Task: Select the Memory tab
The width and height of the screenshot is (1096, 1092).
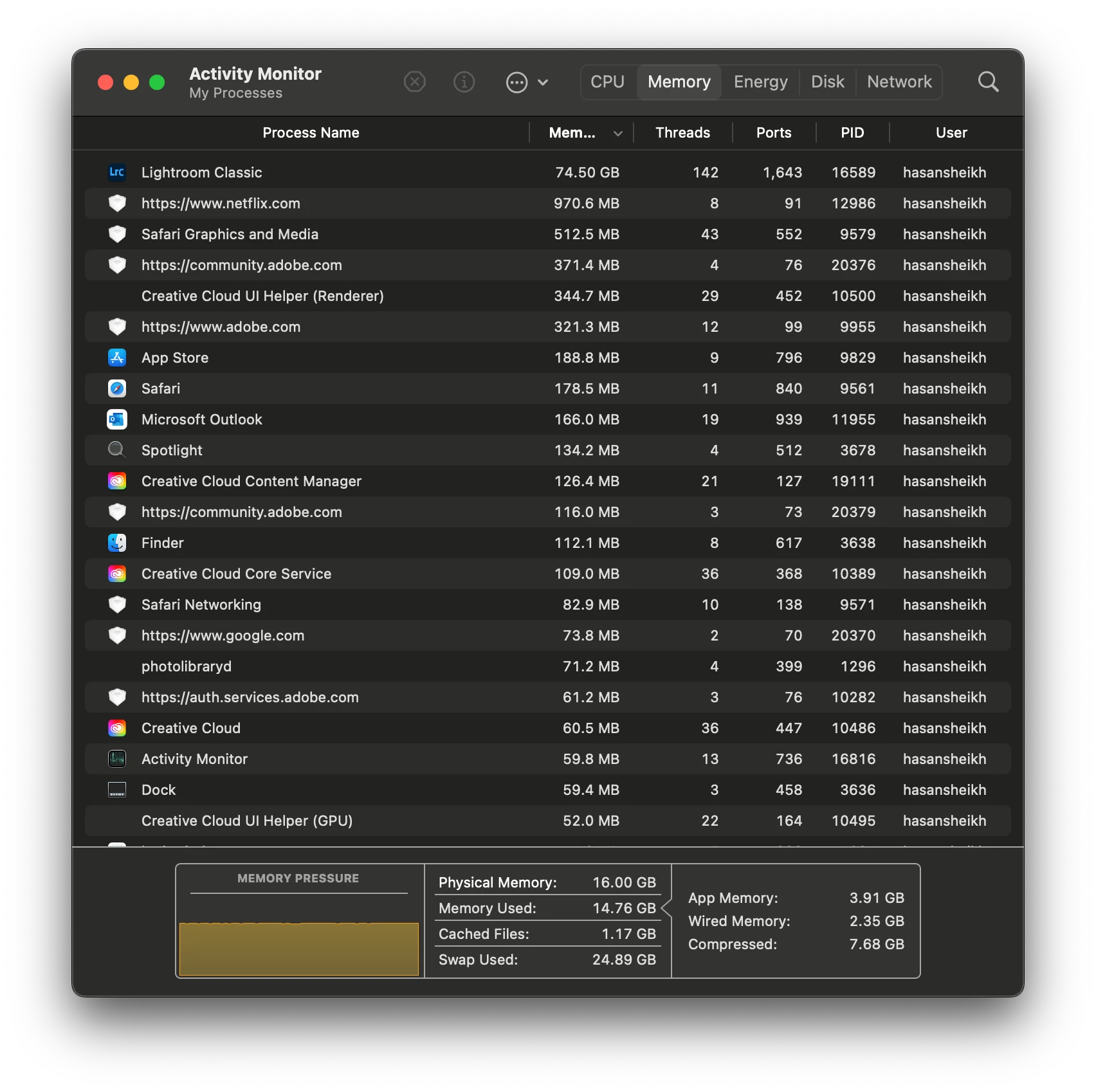Action: click(x=679, y=82)
